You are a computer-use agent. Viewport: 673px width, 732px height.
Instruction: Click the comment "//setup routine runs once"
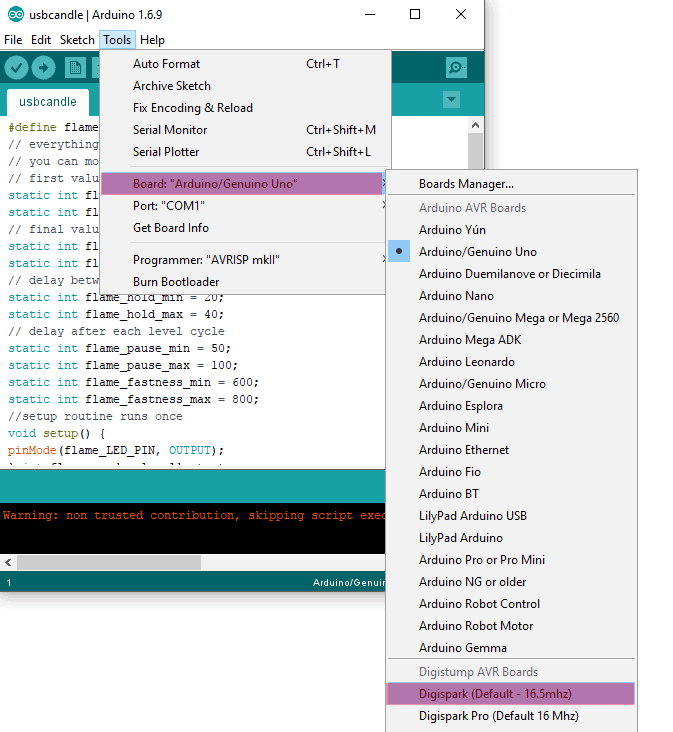click(x=95, y=416)
